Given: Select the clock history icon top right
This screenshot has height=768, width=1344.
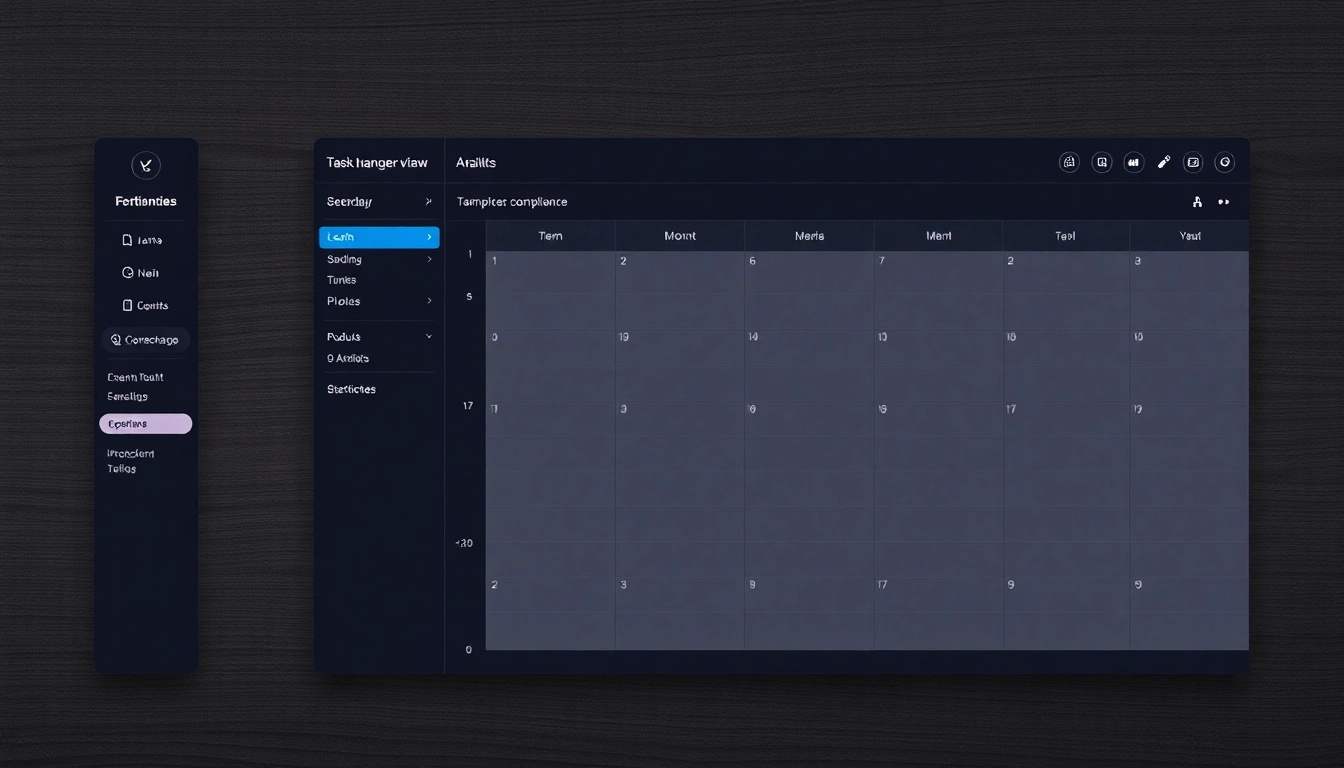Looking at the screenshot, I should [1224, 162].
